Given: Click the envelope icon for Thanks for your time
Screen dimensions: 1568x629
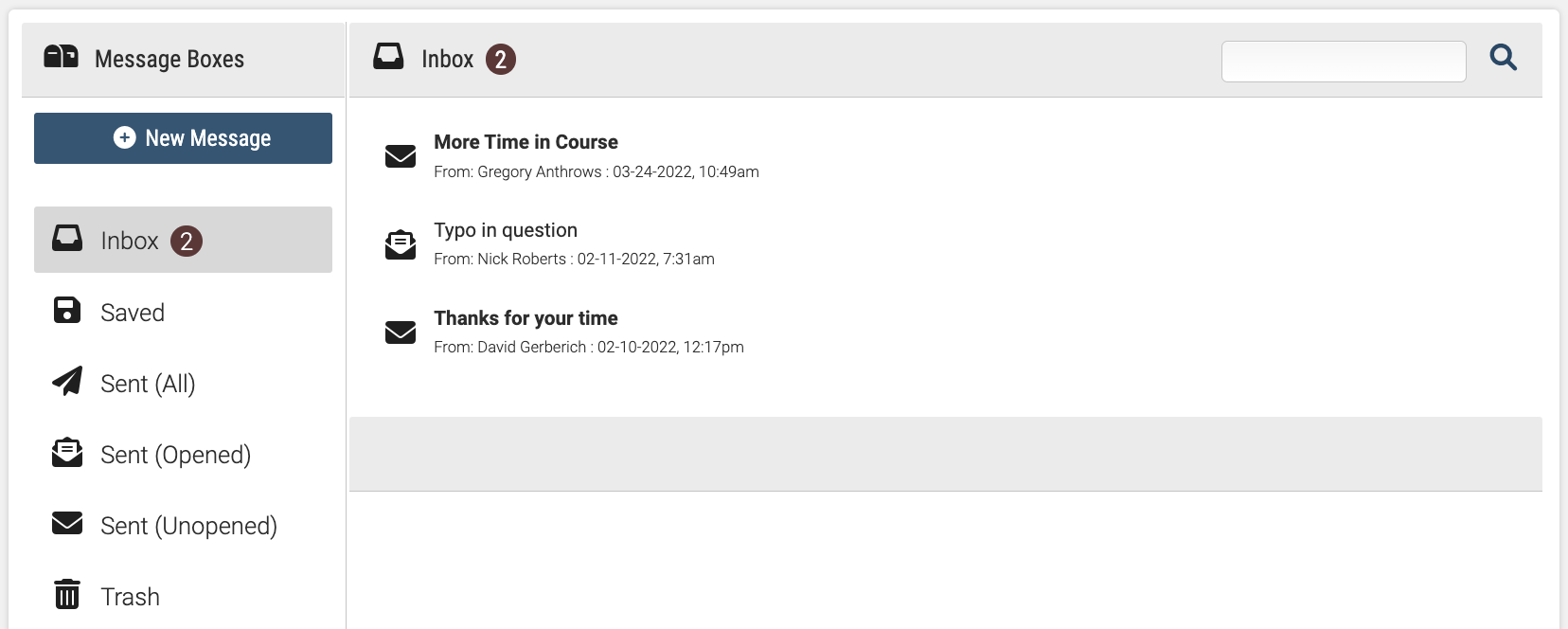Looking at the screenshot, I should [x=401, y=332].
